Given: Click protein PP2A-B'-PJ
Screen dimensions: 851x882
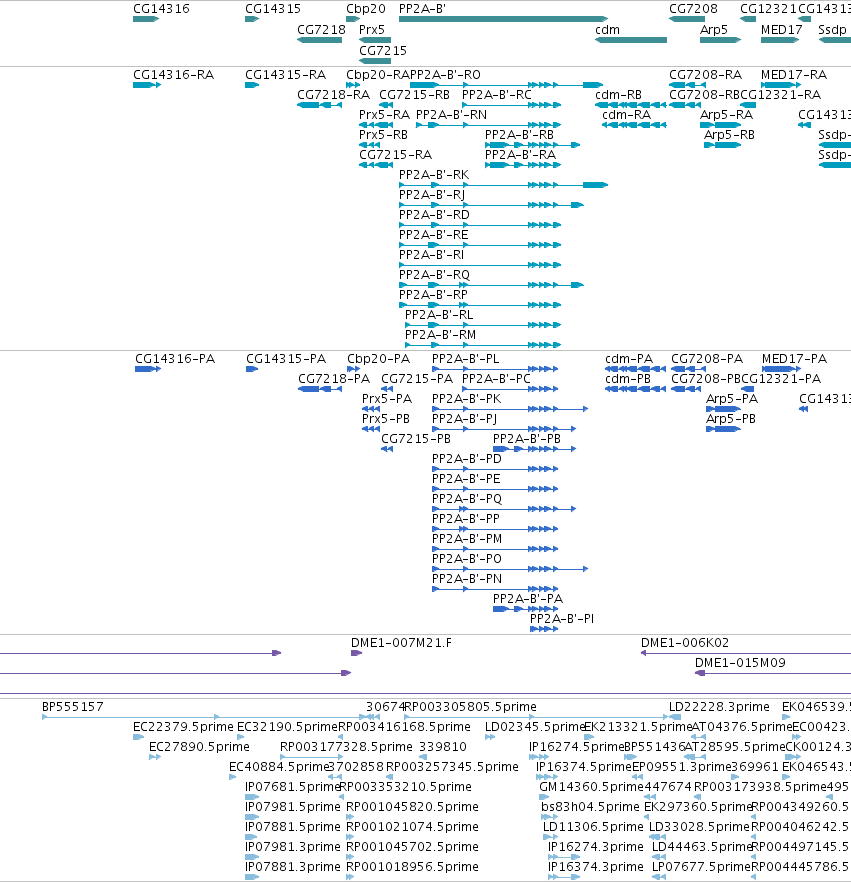Looking at the screenshot, I should pos(465,419).
